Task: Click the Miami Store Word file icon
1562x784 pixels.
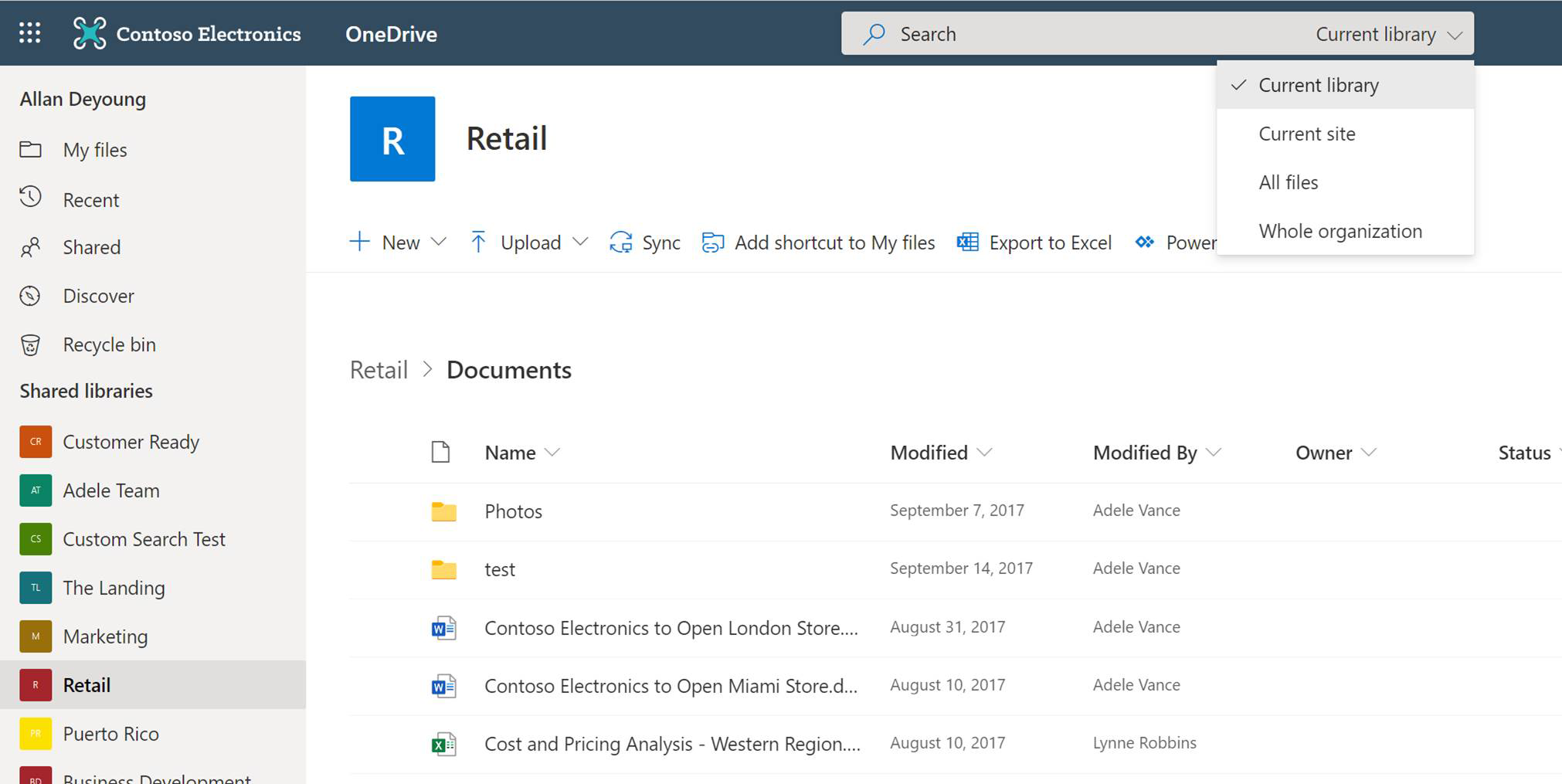Action: click(x=443, y=686)
